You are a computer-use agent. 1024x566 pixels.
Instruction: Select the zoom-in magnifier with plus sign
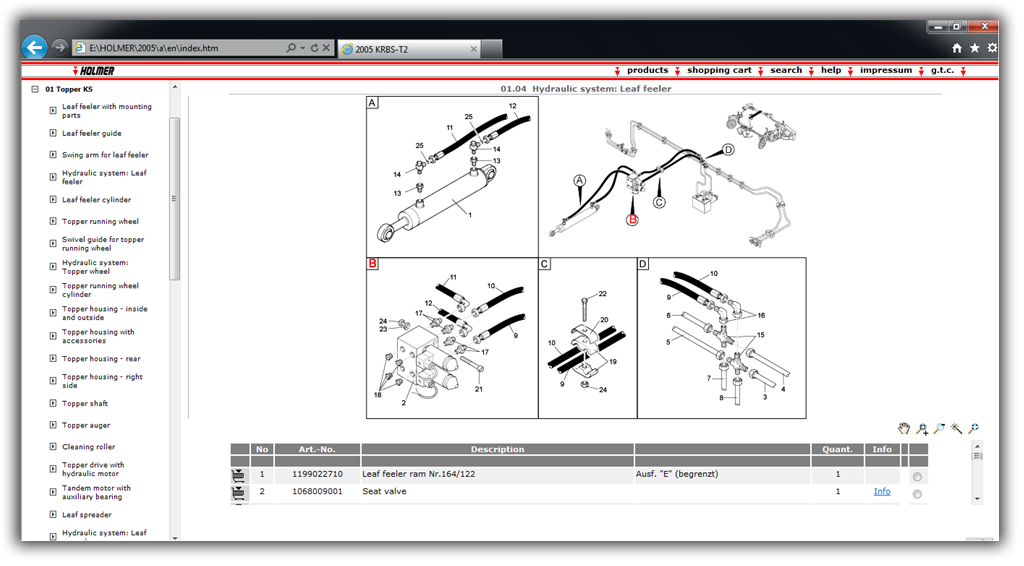click(921, 428)
